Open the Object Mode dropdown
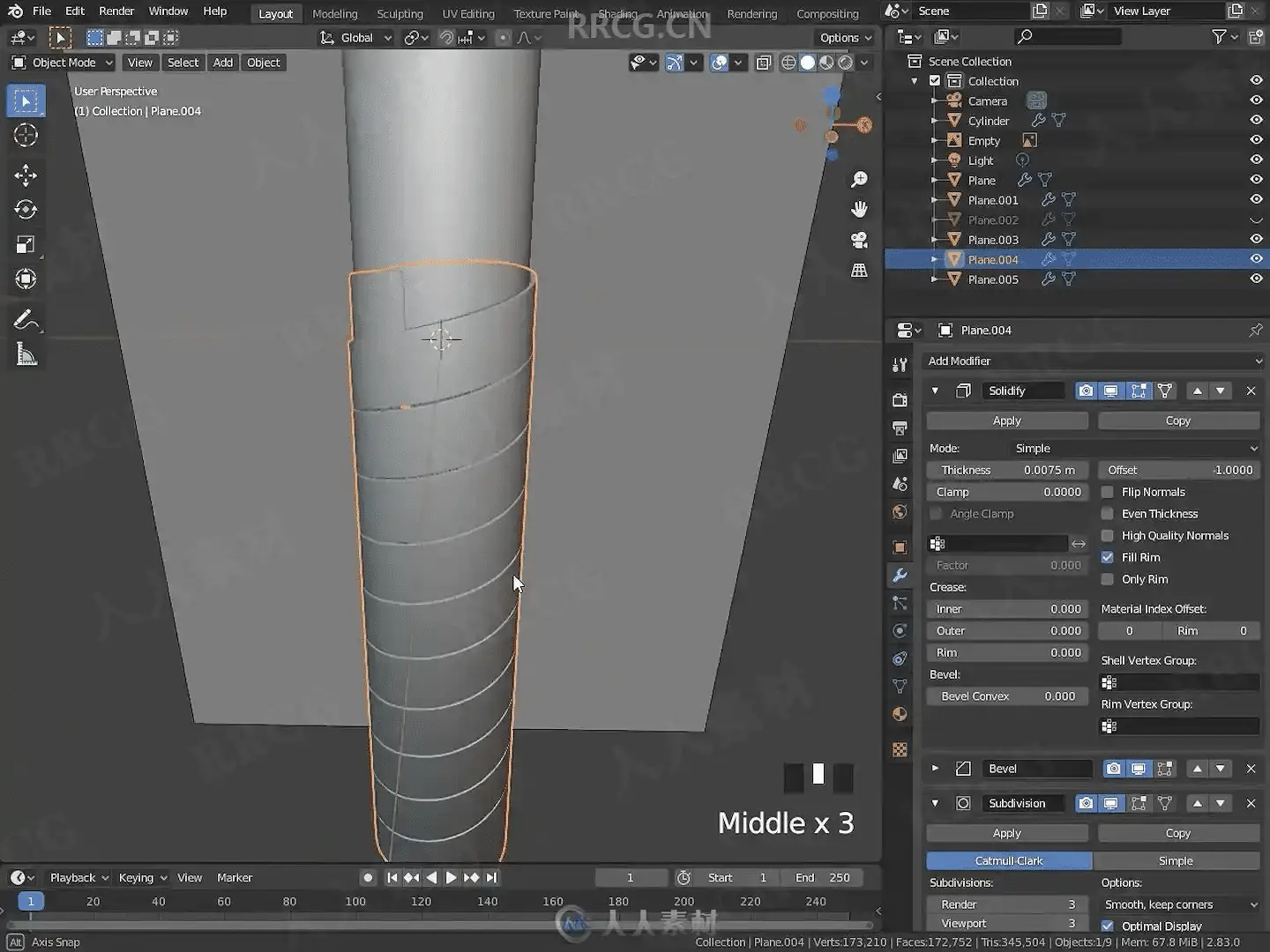This screenshot has width=1270, height=952. click(x=62, y=63)
